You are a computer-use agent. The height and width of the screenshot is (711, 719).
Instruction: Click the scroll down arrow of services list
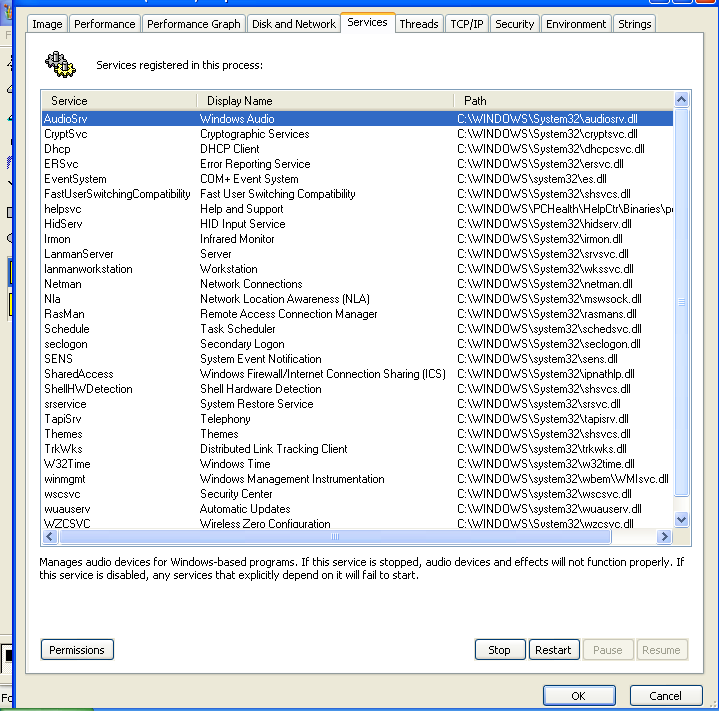point(681,519)
